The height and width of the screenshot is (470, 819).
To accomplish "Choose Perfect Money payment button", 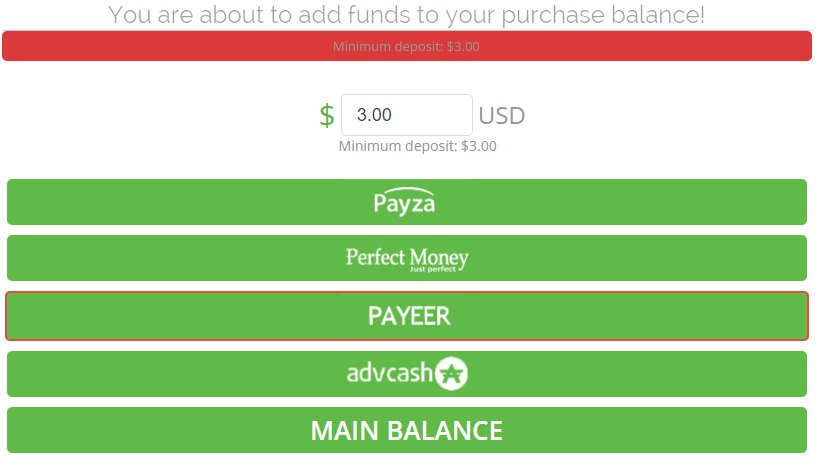I will pos(407,258).
